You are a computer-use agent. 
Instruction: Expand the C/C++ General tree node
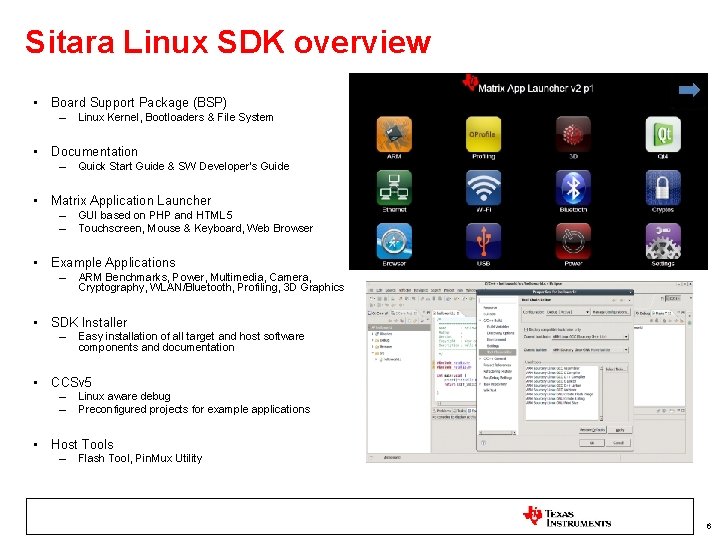(x=480, y=359)
